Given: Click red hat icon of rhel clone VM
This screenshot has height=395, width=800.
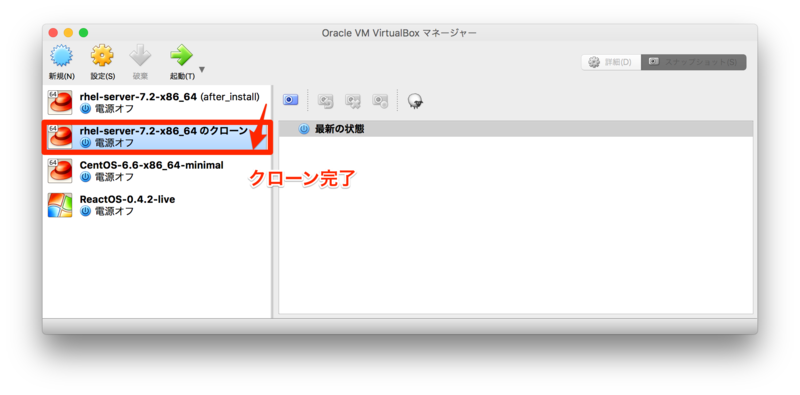Looking at the screenshot, I should point(60,137).
